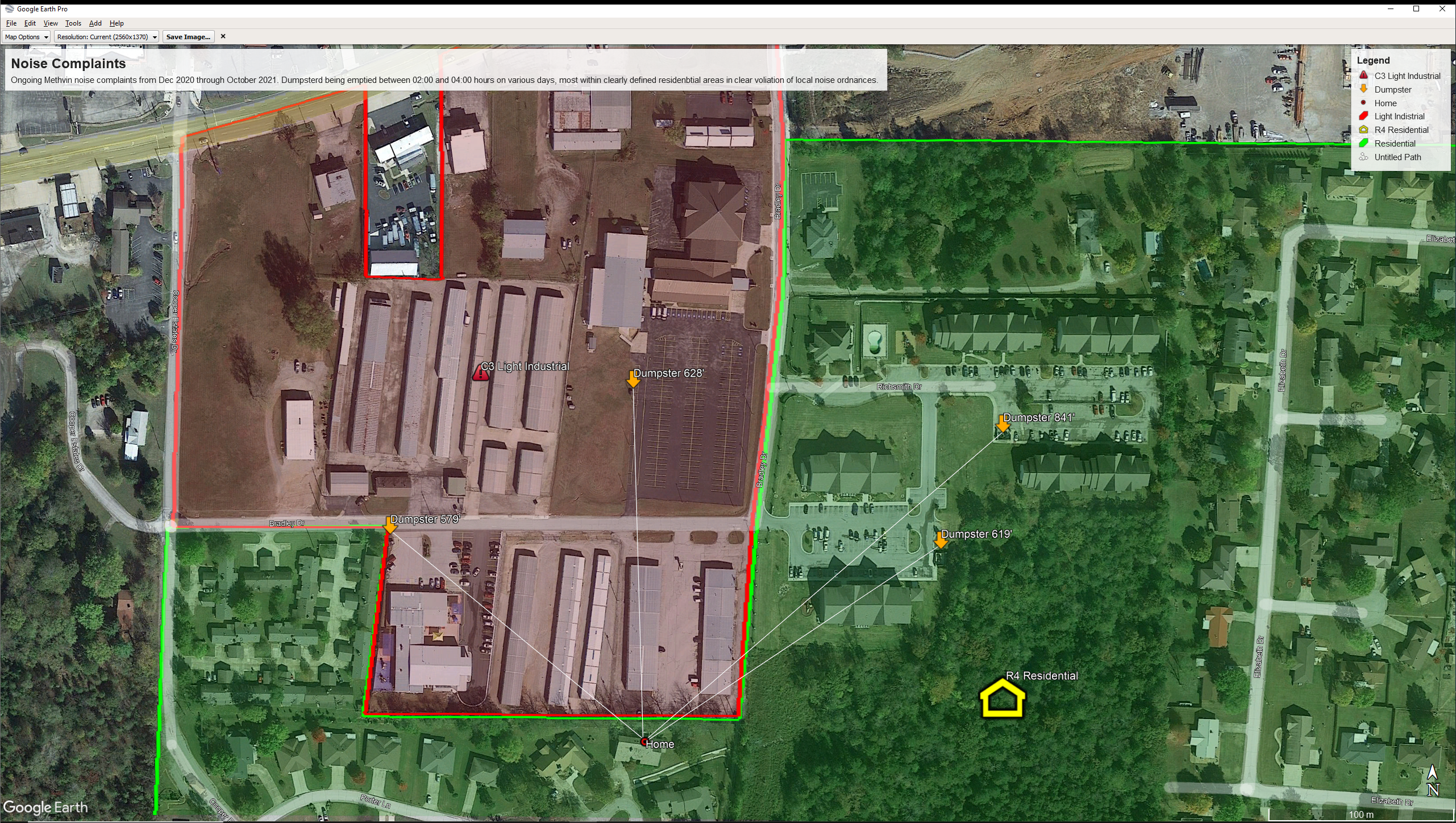Click the green Residential legend swatch
The height and width of the screenshot is (823, 1456).
(x=1363, y=143)
